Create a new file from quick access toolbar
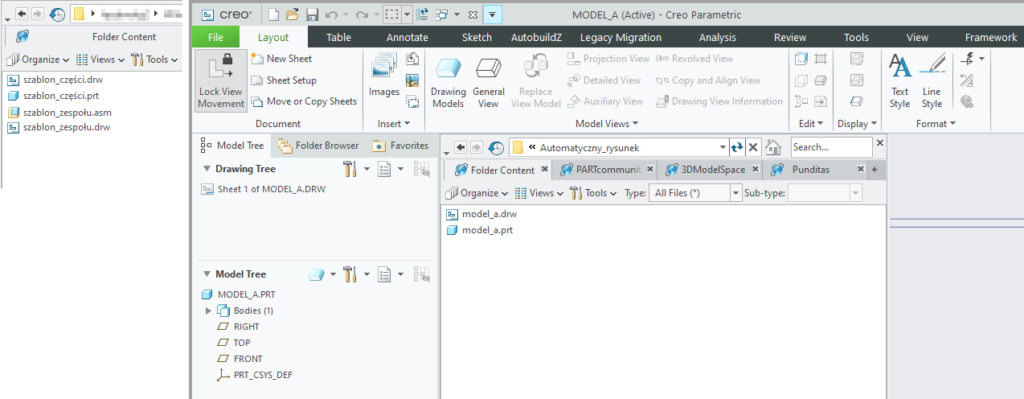Viewport: 1024px width, 399px height. 274,14
